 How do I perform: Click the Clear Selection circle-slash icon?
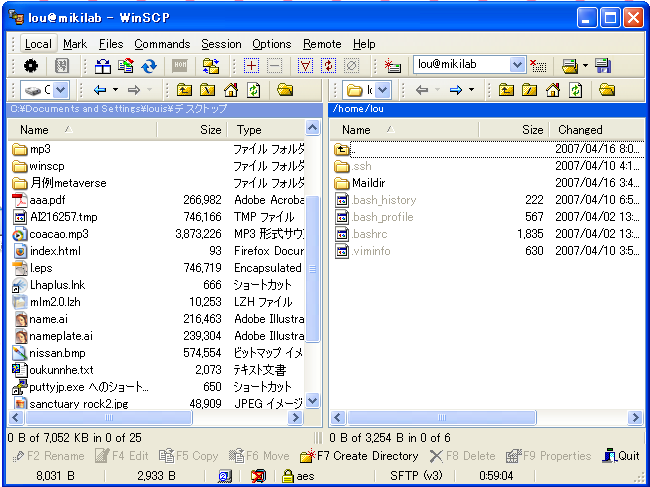(x=351, y=65)
